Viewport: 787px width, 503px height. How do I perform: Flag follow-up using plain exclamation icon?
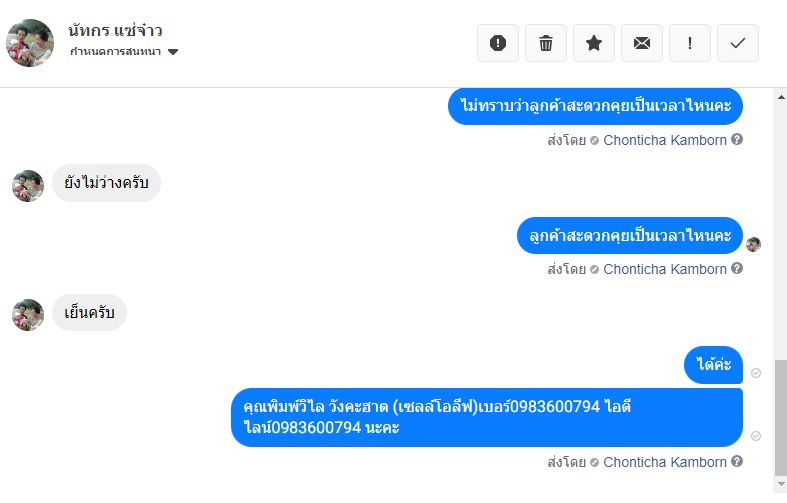click(x=690, y=43)
